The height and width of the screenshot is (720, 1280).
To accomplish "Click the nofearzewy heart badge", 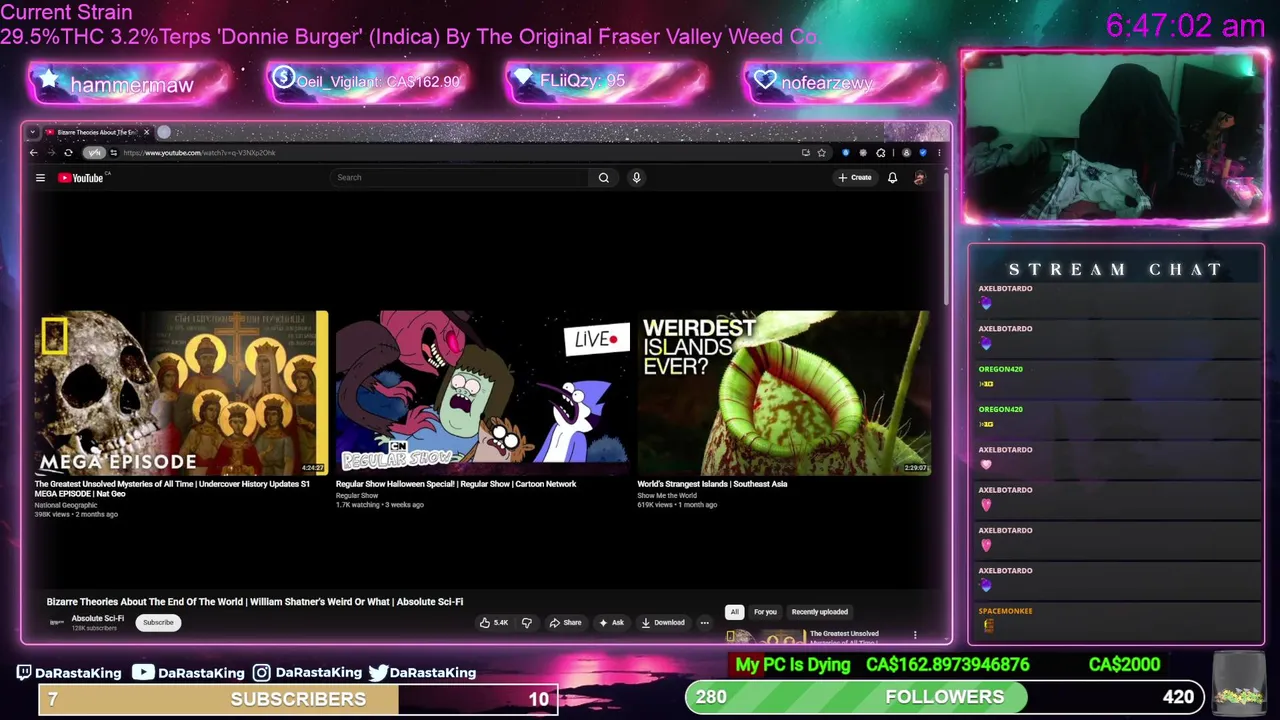I will click(845, 83).
